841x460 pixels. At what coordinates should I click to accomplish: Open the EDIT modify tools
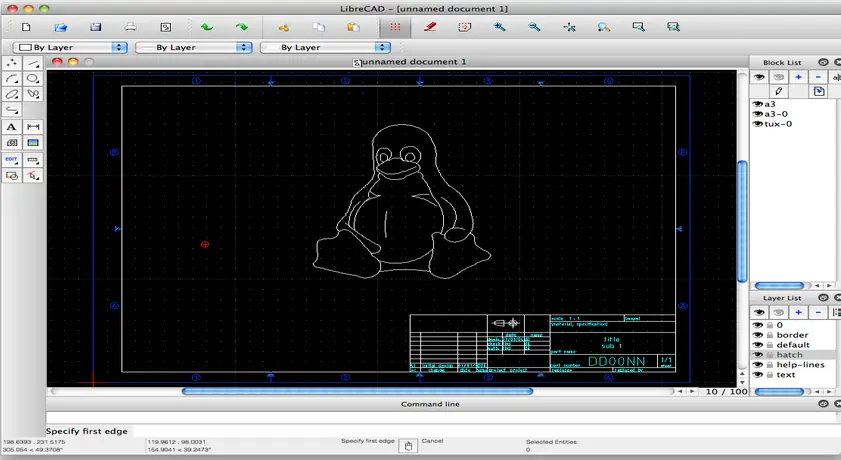12,160
